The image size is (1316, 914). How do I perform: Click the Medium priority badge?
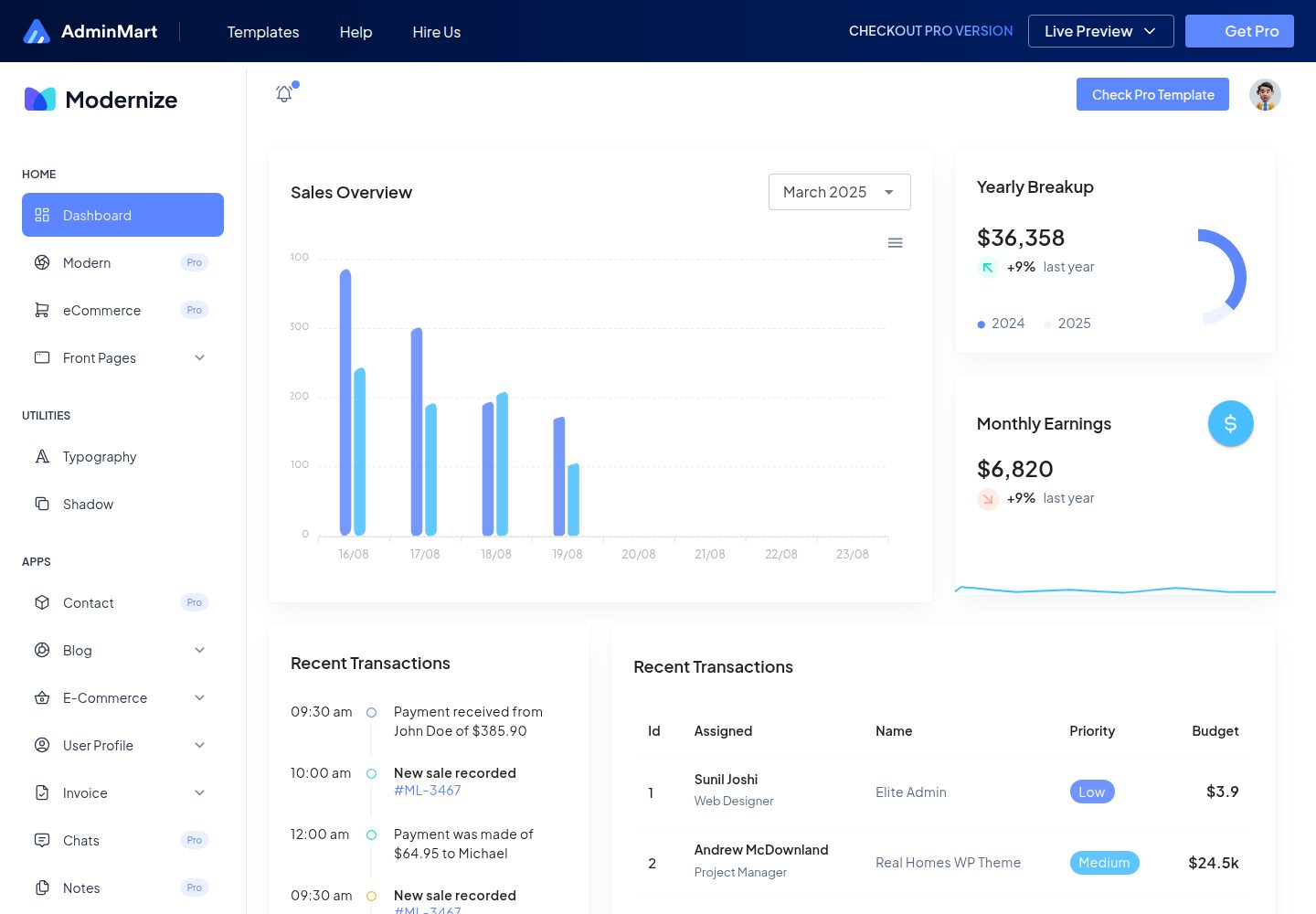[1104, 863]
